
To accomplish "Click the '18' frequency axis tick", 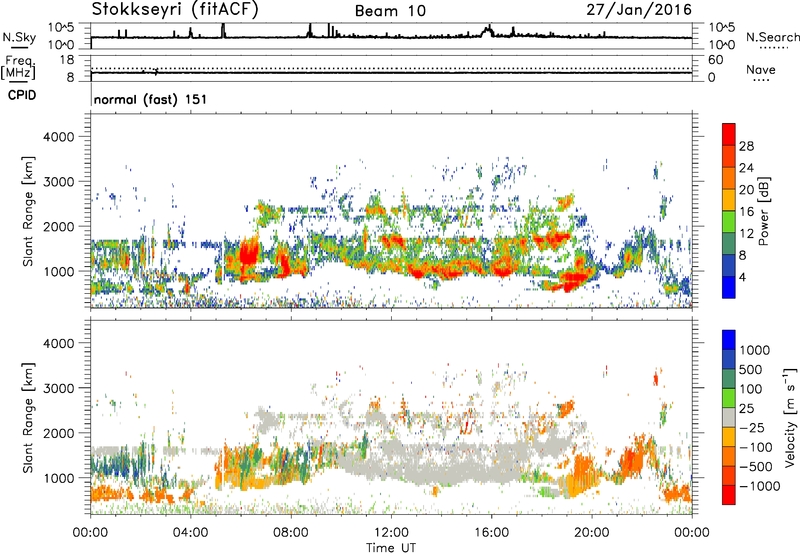I will (x=67, y=60).
